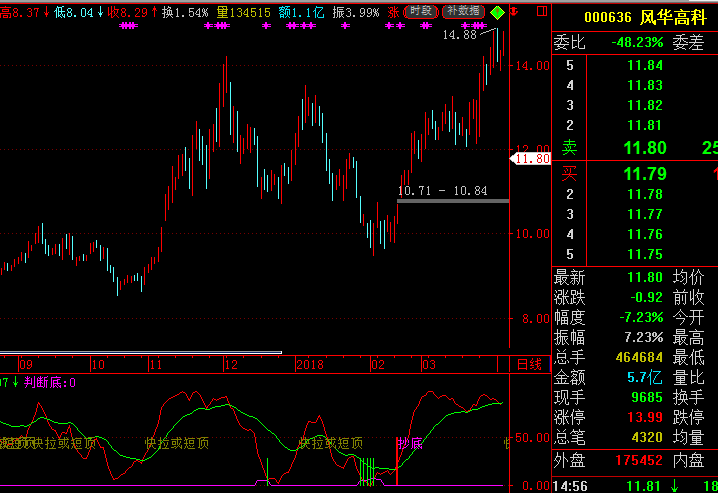The width and height of the screenshot is (718, 493).
Task: Switch the chart period via the 日线 label
Action: click(x=529, y=364)
